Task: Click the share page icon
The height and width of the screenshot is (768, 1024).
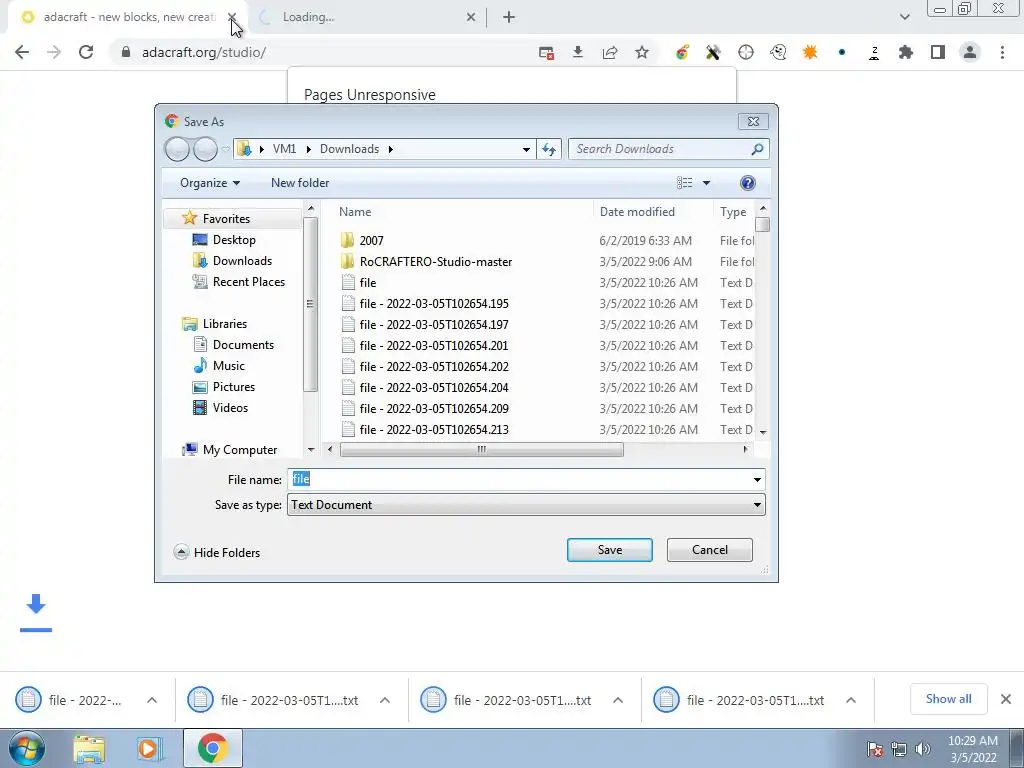Action: coord(610,52)
